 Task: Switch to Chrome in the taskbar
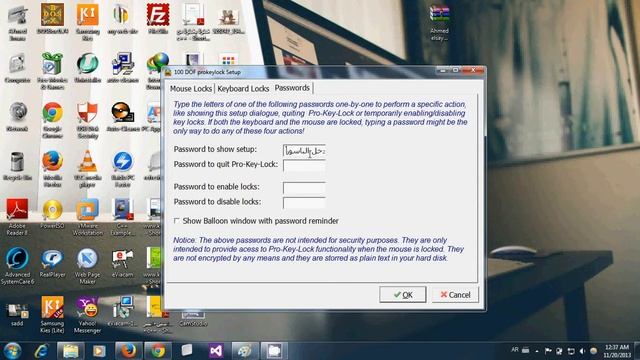[158, 351]
